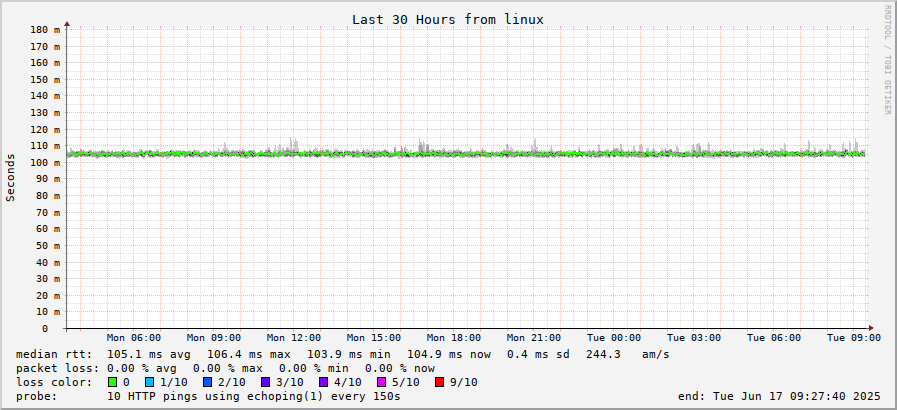Click the 'end: Tue Jun 17 09:27:40 2025' timestamp

point(780,396)
